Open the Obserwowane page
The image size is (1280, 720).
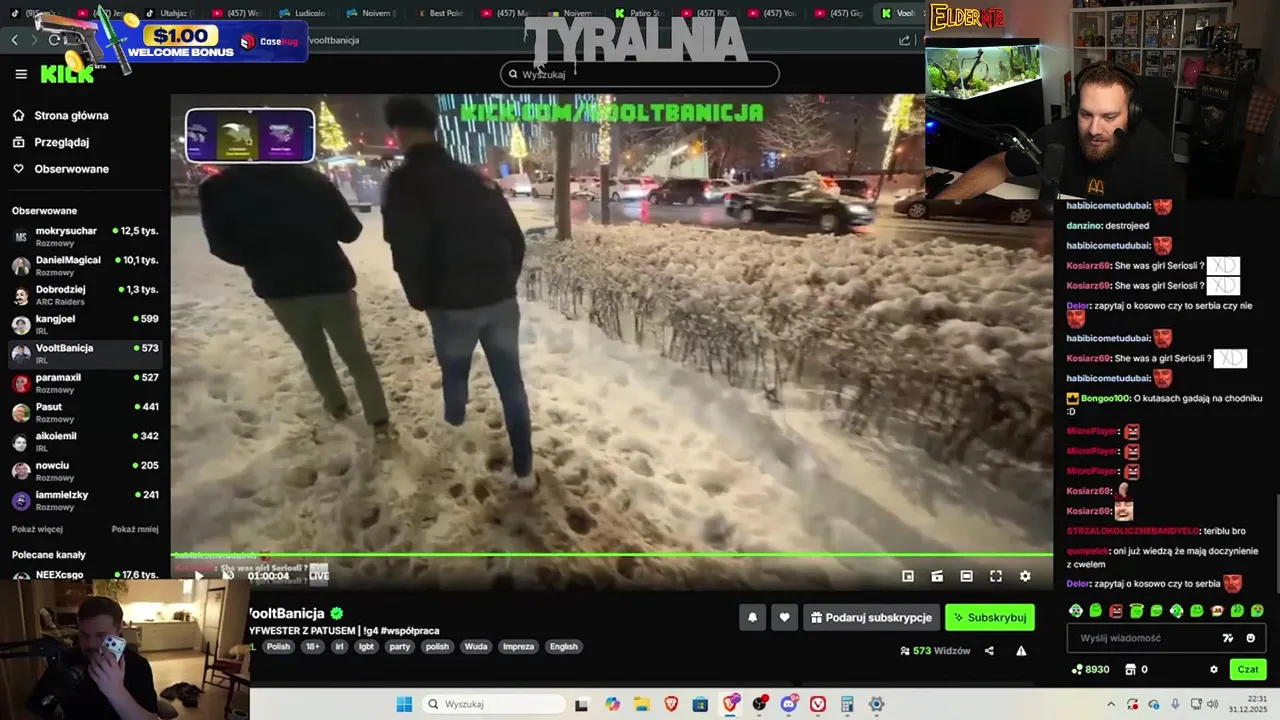point(61,169)
